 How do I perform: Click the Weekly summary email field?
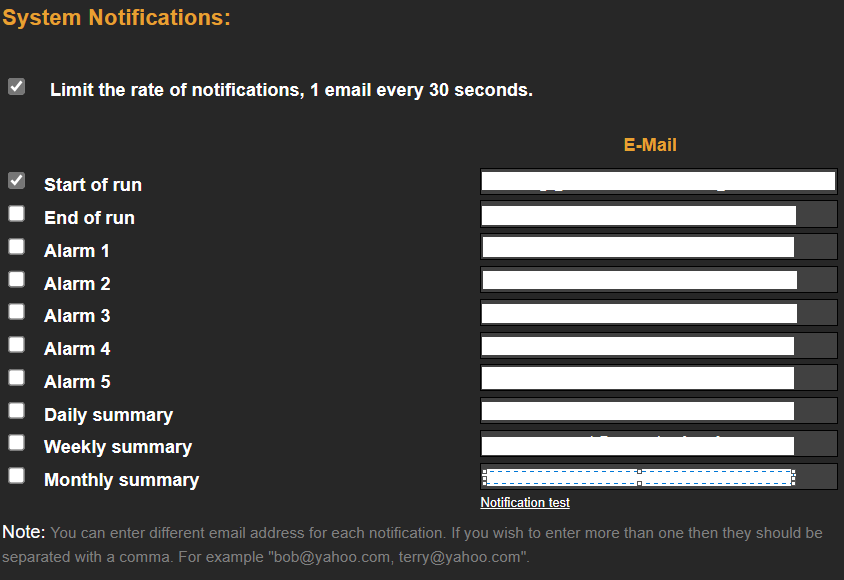pos(638,445)
